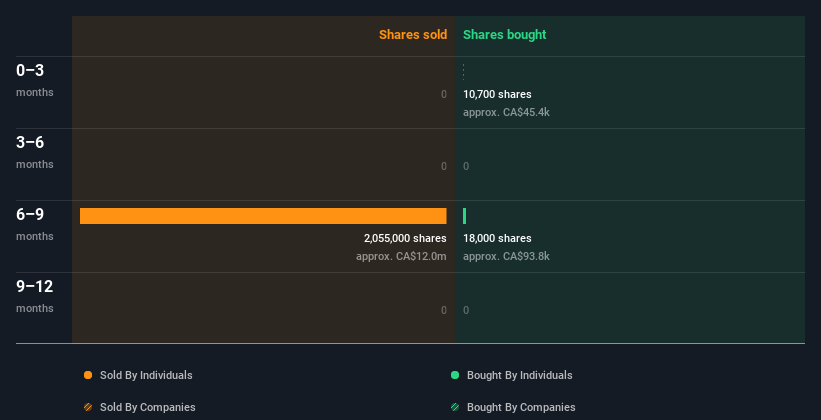The height and width of the screenshot is (420, 821).
Task: Toggle the Sold By Companies legend label
Action: coord(147,407)
